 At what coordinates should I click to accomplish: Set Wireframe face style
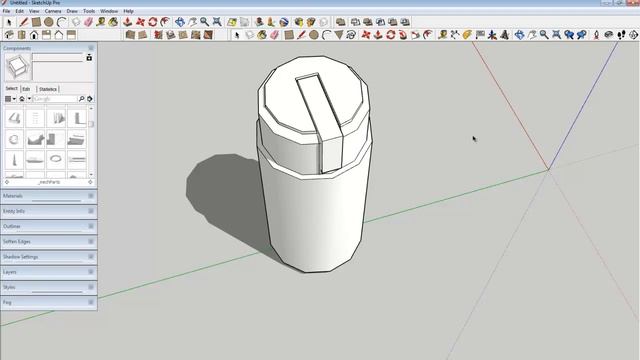click(158, 35)
